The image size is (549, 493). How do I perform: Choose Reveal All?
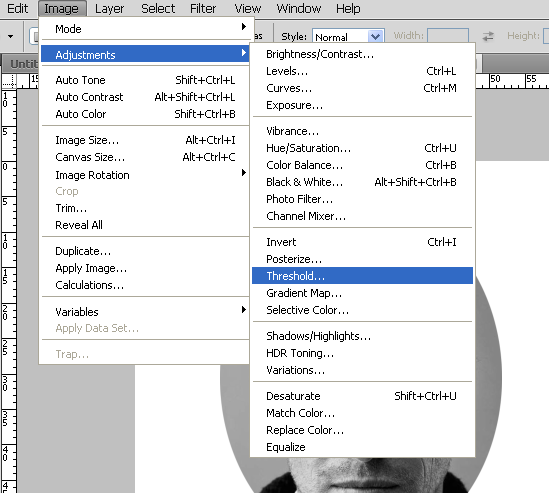pyautogui.click(x=145, y=225)
